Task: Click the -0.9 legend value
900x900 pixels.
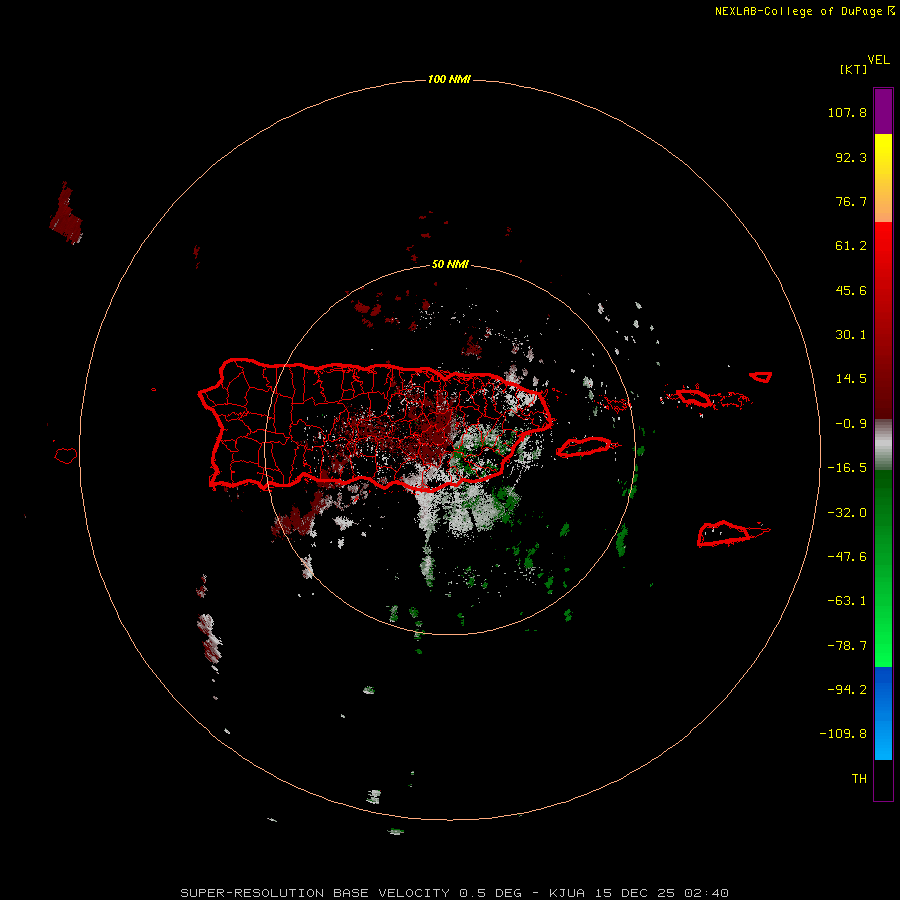Action: tap(851, 424)
